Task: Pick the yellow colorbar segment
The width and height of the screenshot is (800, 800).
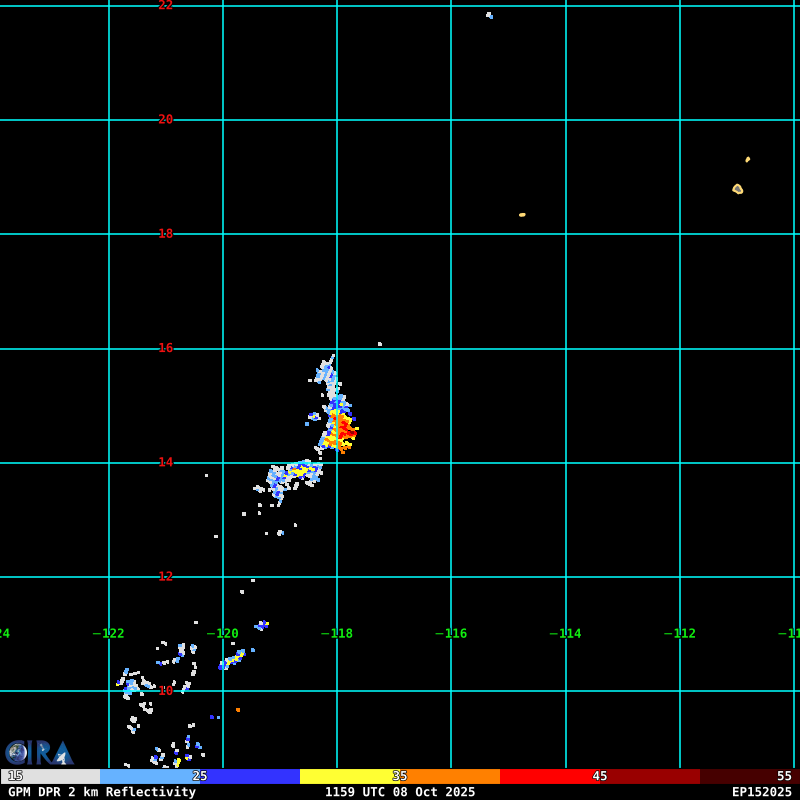Action: pos(349,777)
